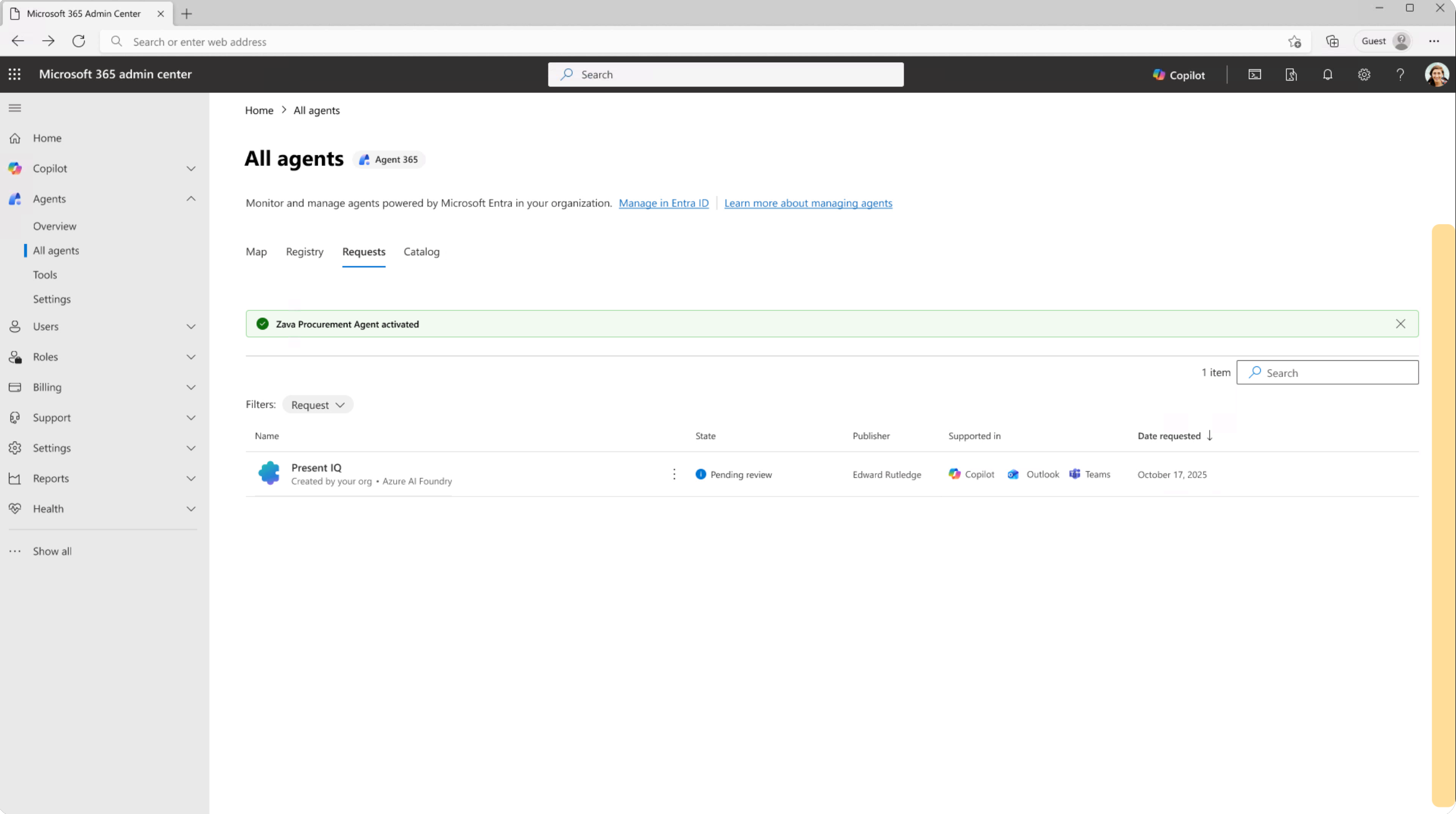Switch to the Catalog tab
The width and height of the screenshot is (1456, 814).
tap(422, 252)
